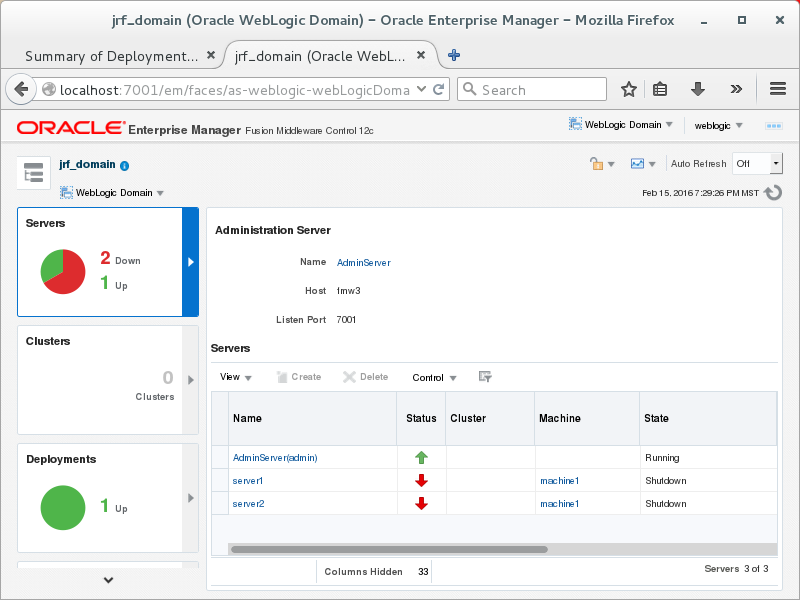Click the '2 Down' servers count
Viewport: 800px width, 600px height.
click(120, 259)
